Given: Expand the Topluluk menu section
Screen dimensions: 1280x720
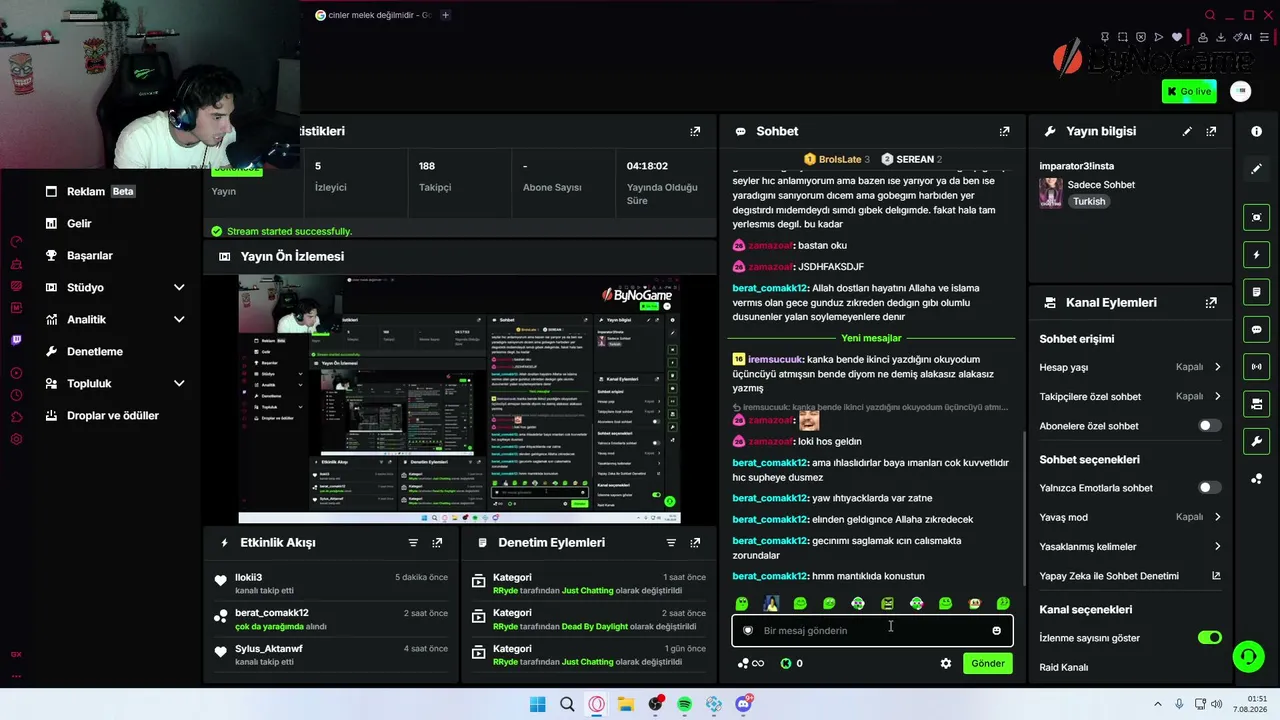Looking at the screenshot, I should point(115,383).
